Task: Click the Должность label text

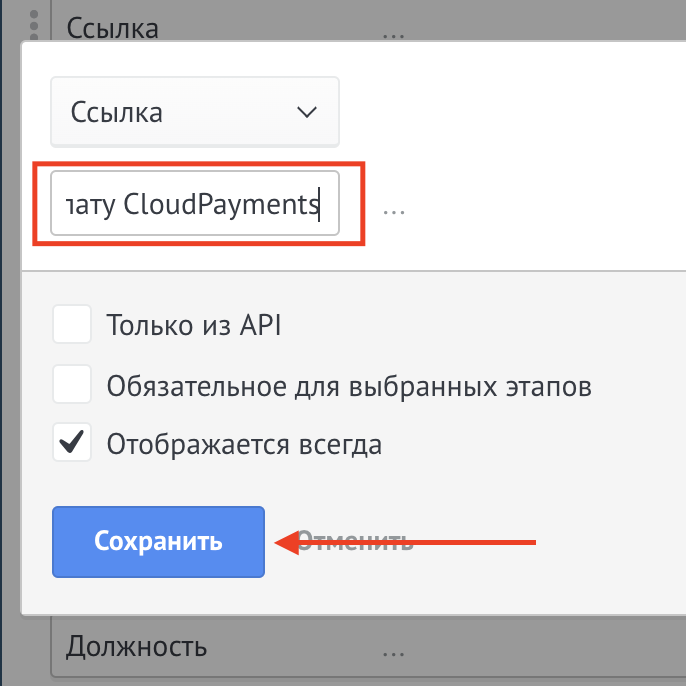Action: (137, 647)
